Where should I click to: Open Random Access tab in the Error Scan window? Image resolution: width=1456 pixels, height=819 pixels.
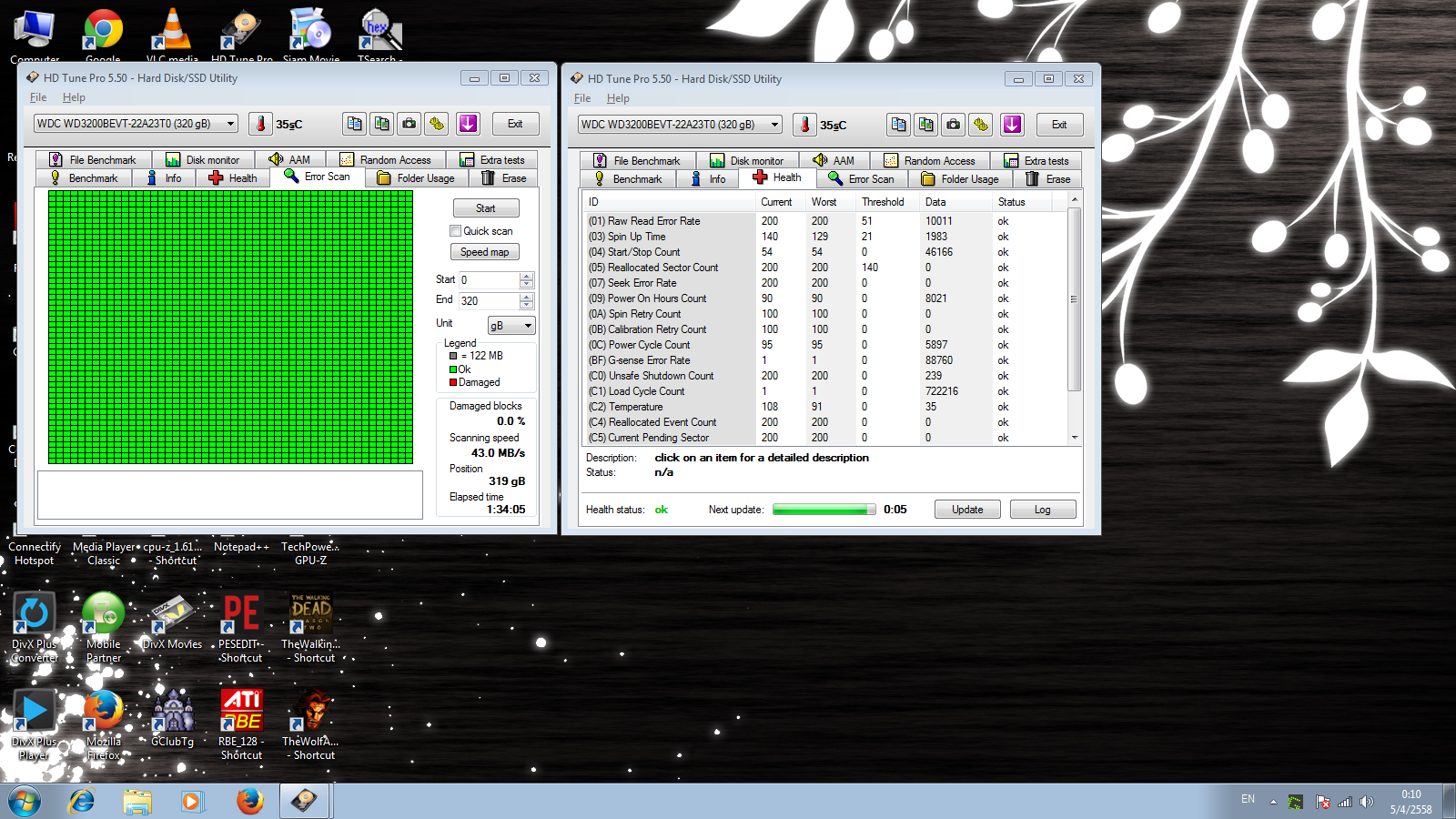coord(386,160)
